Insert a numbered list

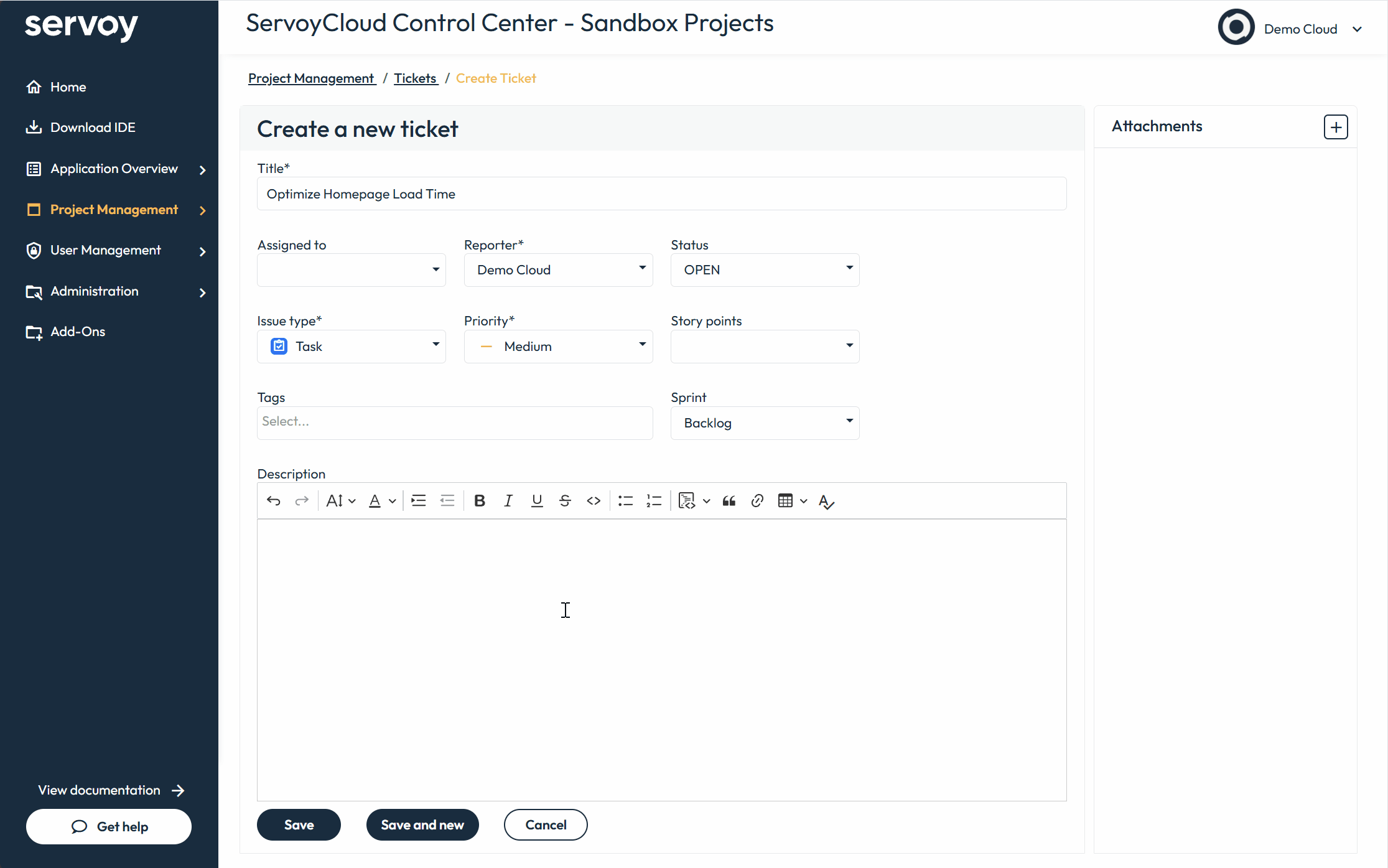click(654, 501)
